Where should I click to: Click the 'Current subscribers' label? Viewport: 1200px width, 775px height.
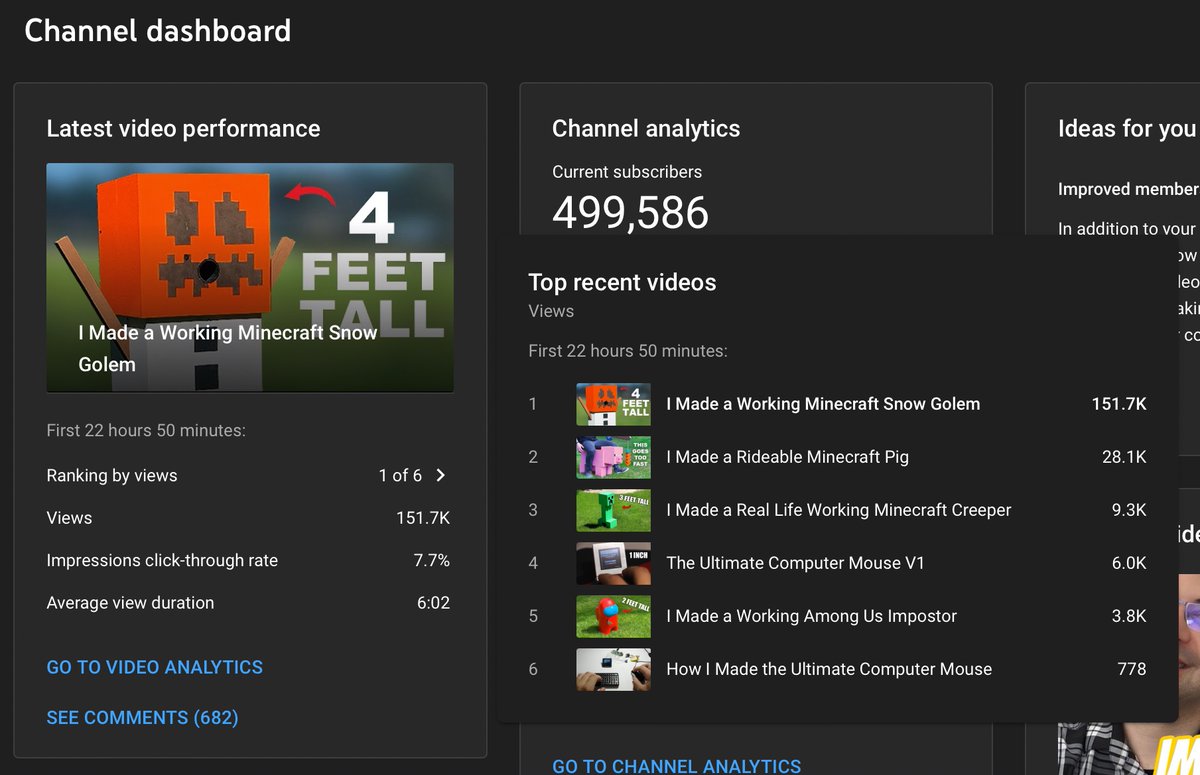click(x=627, y=172)
